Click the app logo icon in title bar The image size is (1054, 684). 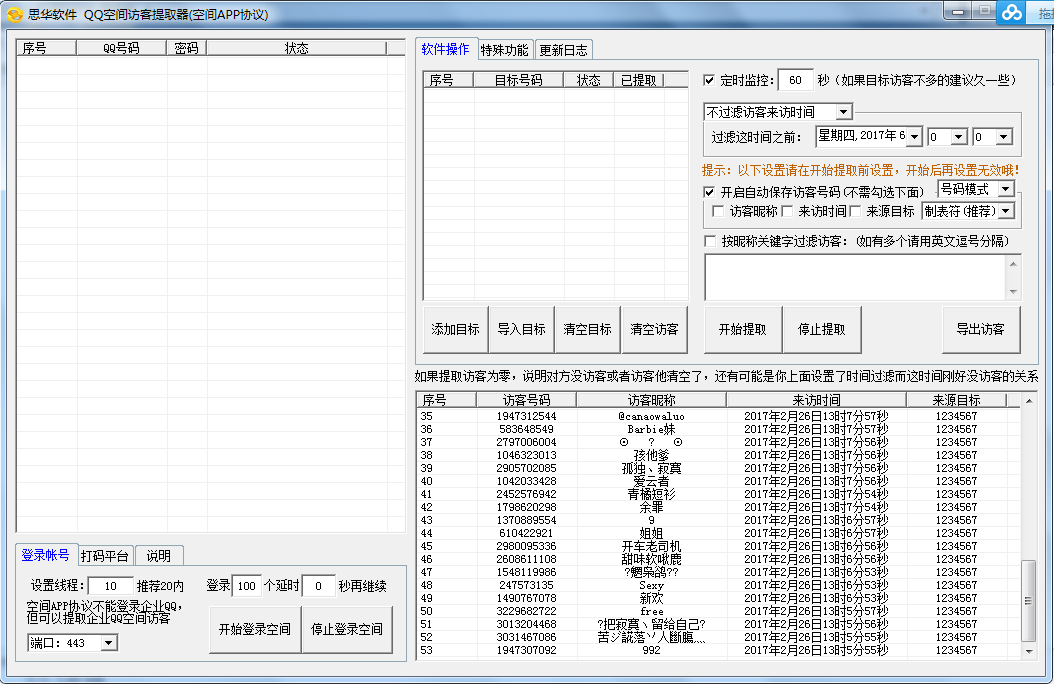click(14, 14)
